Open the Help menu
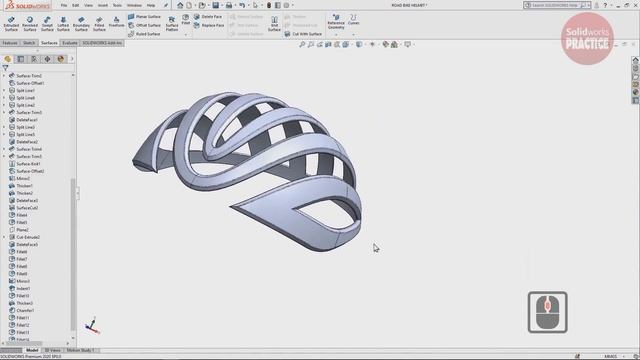Viewport: 640px width, 360px height. point(151,5)
